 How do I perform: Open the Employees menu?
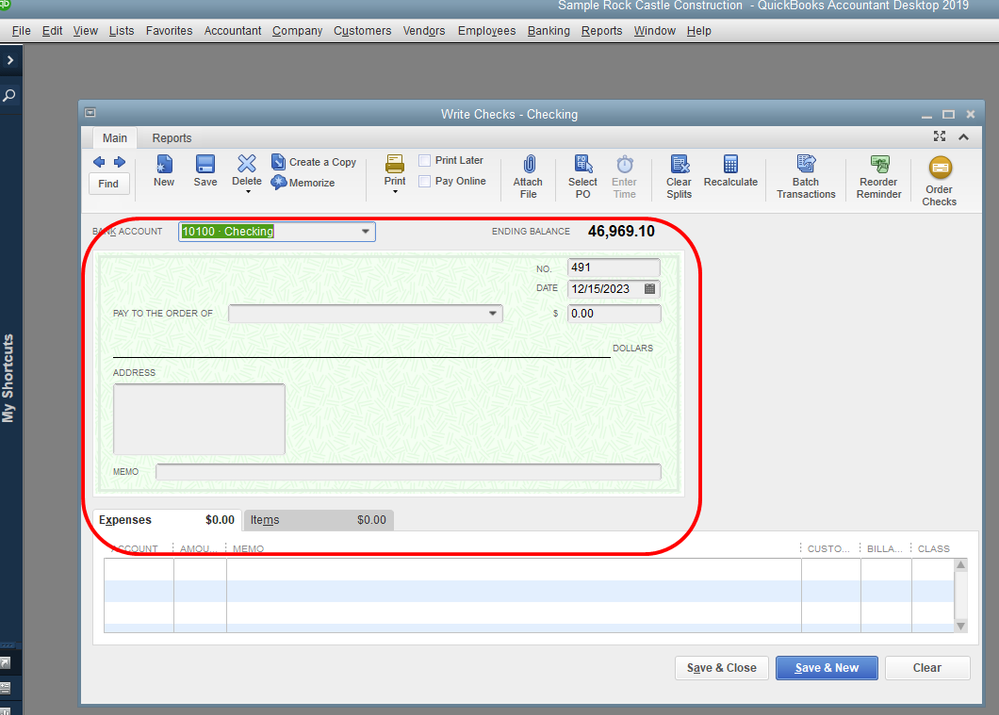487,31
